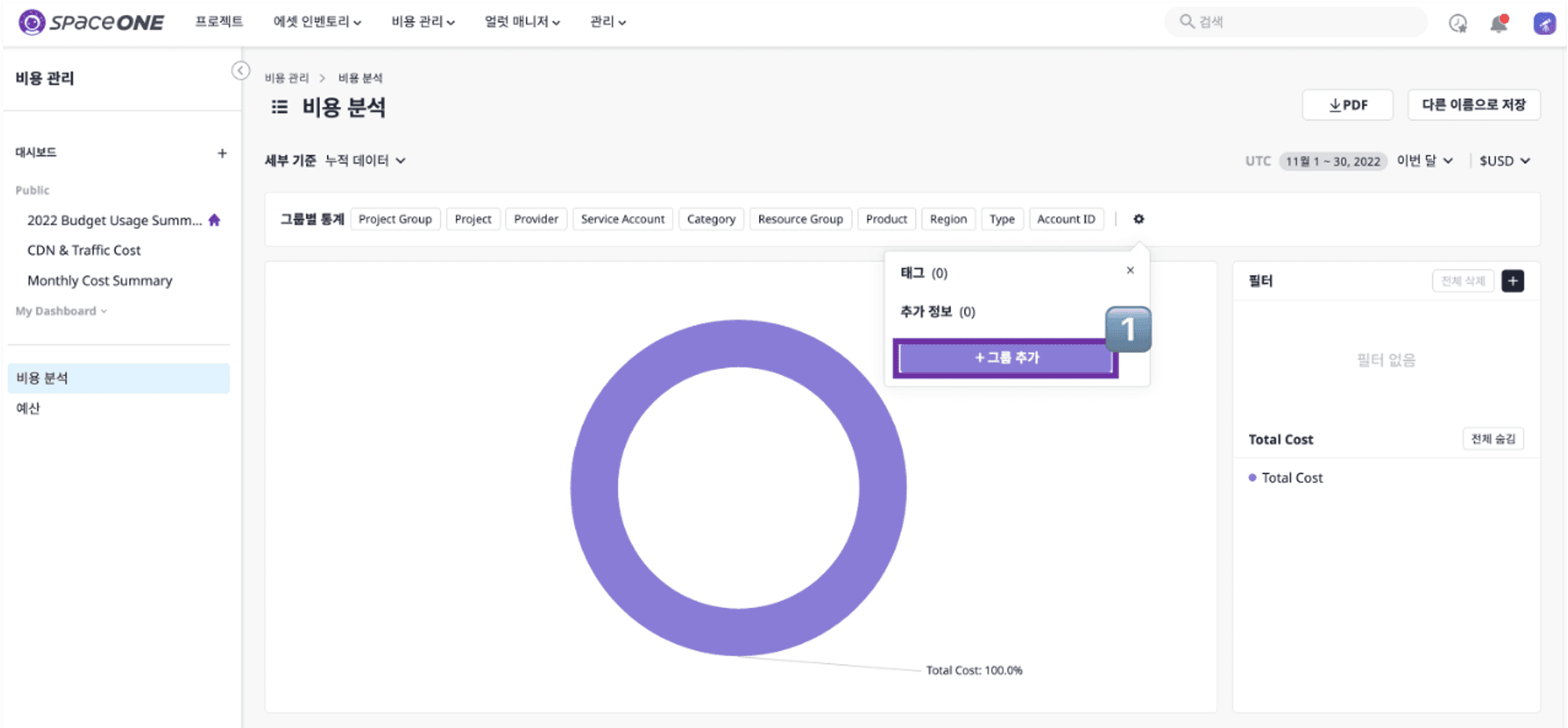
Task: Toggle the Type grouping chip
Action: coord(1002,219)
